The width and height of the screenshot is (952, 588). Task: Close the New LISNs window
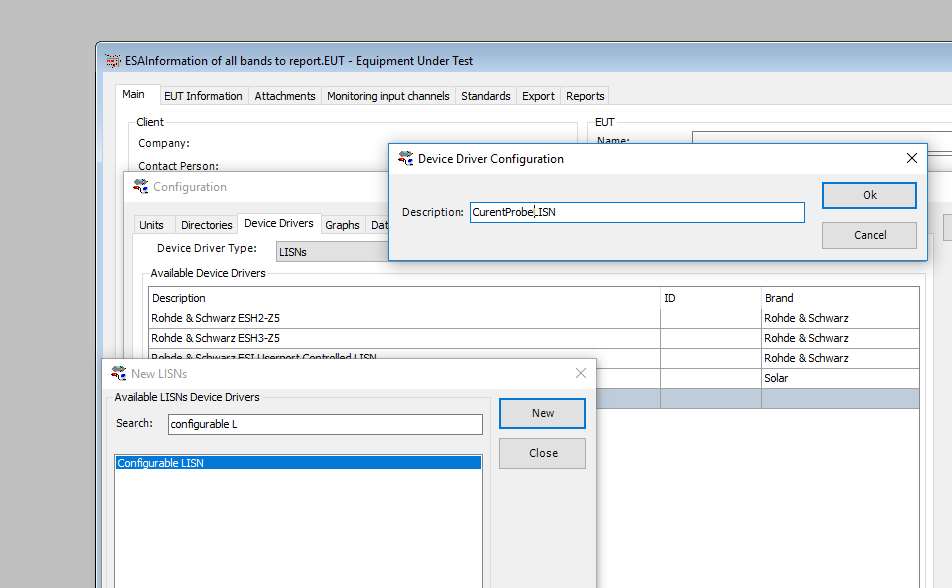pyautogui.click(x=580, y=373)
